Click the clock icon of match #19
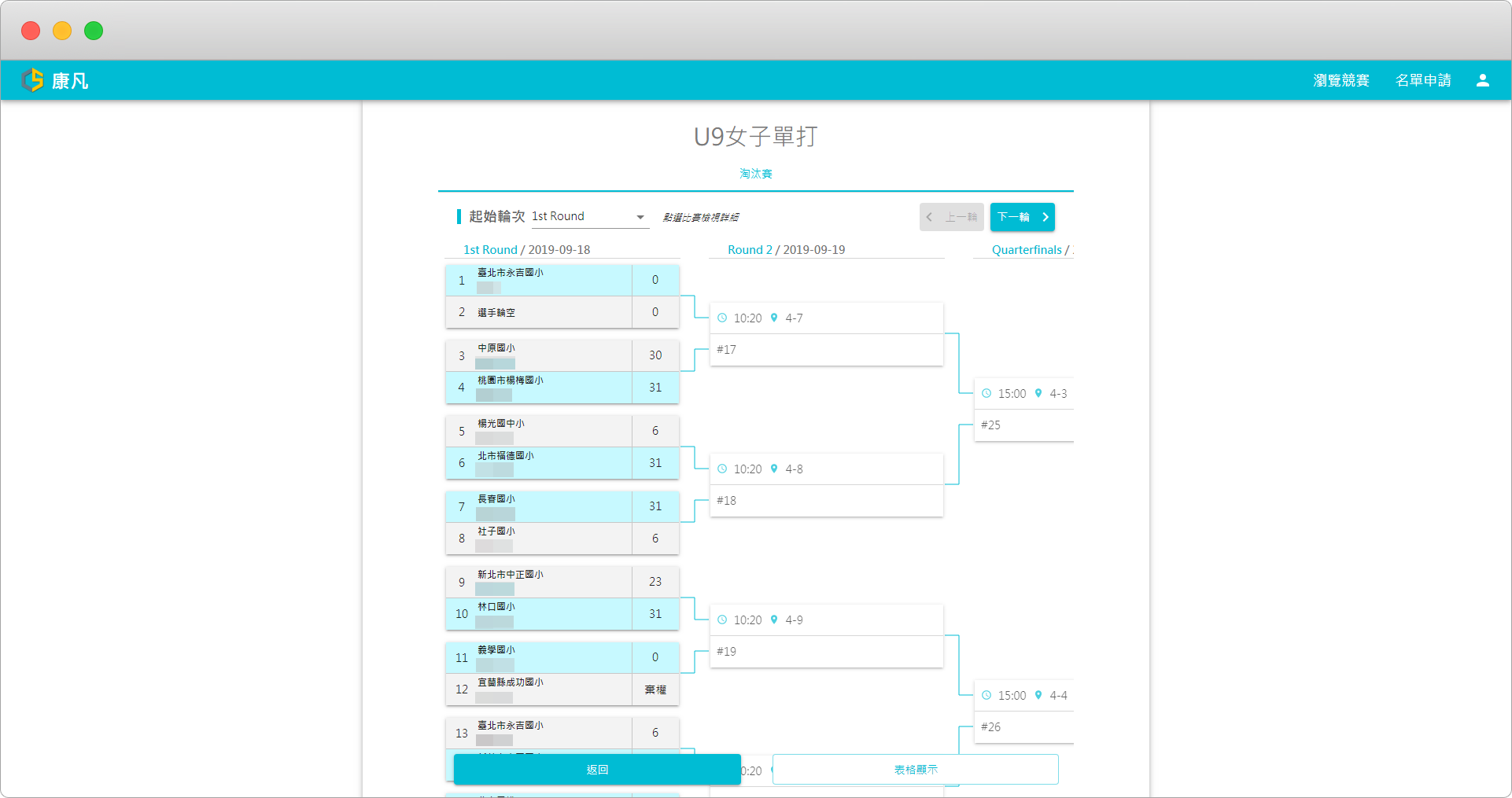Image resolution: width=1512 pixels, height=798 pixels. (x=722, y=620)
